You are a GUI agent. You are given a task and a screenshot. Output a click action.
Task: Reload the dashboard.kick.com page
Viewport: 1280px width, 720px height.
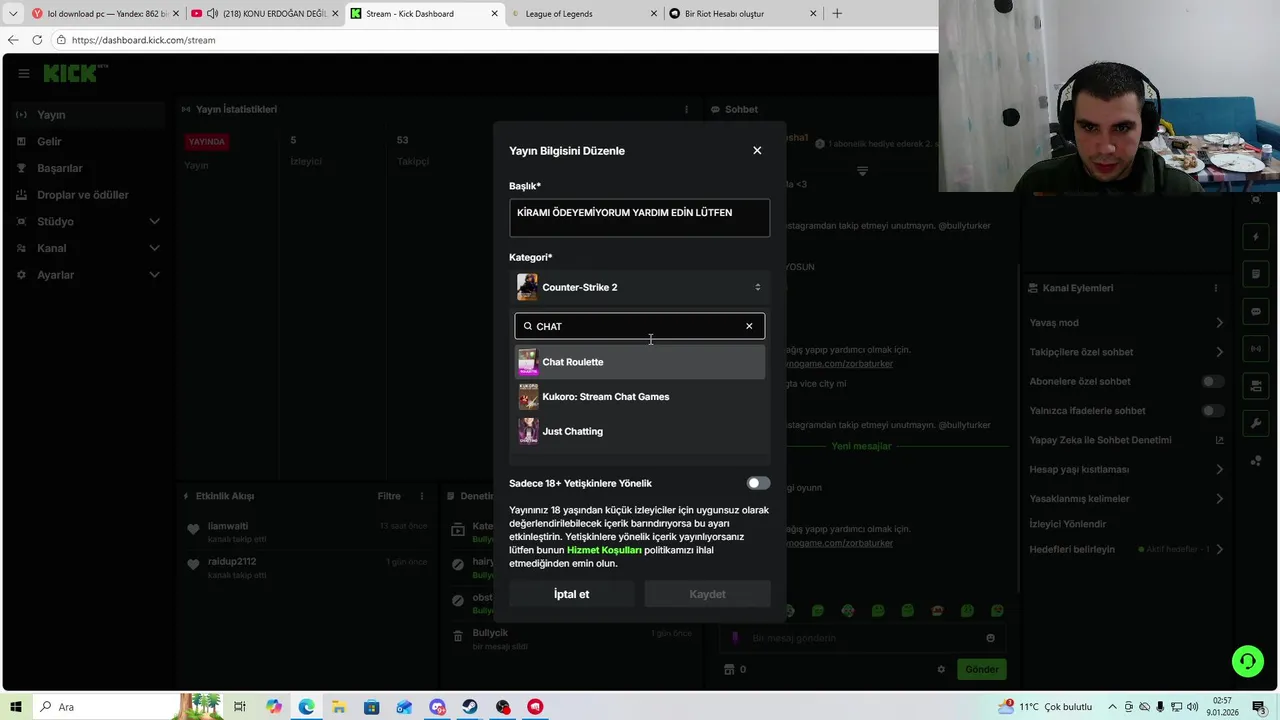coord(37,40)
